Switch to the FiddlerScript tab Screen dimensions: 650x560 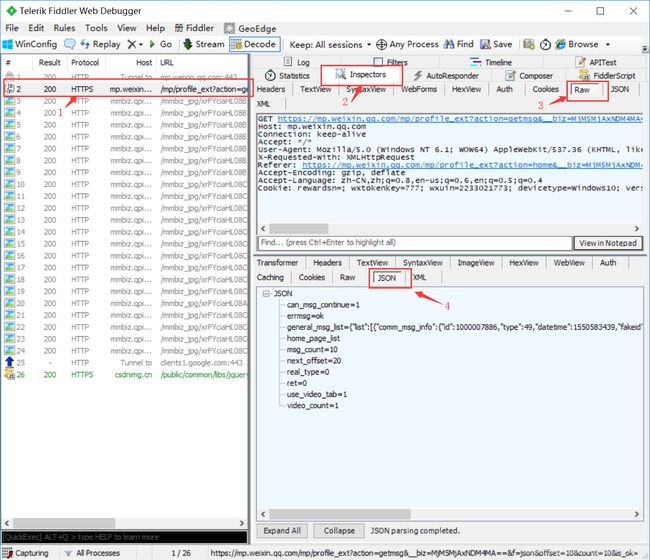click(607, 75)
